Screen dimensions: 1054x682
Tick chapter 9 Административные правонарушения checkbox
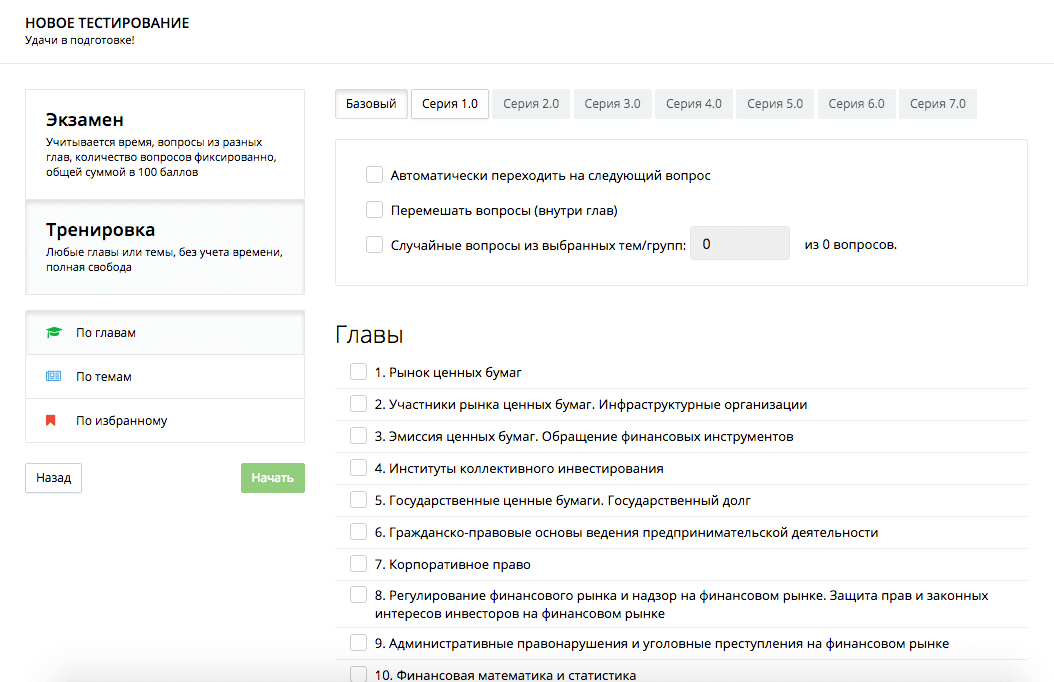tap(358, 643)
